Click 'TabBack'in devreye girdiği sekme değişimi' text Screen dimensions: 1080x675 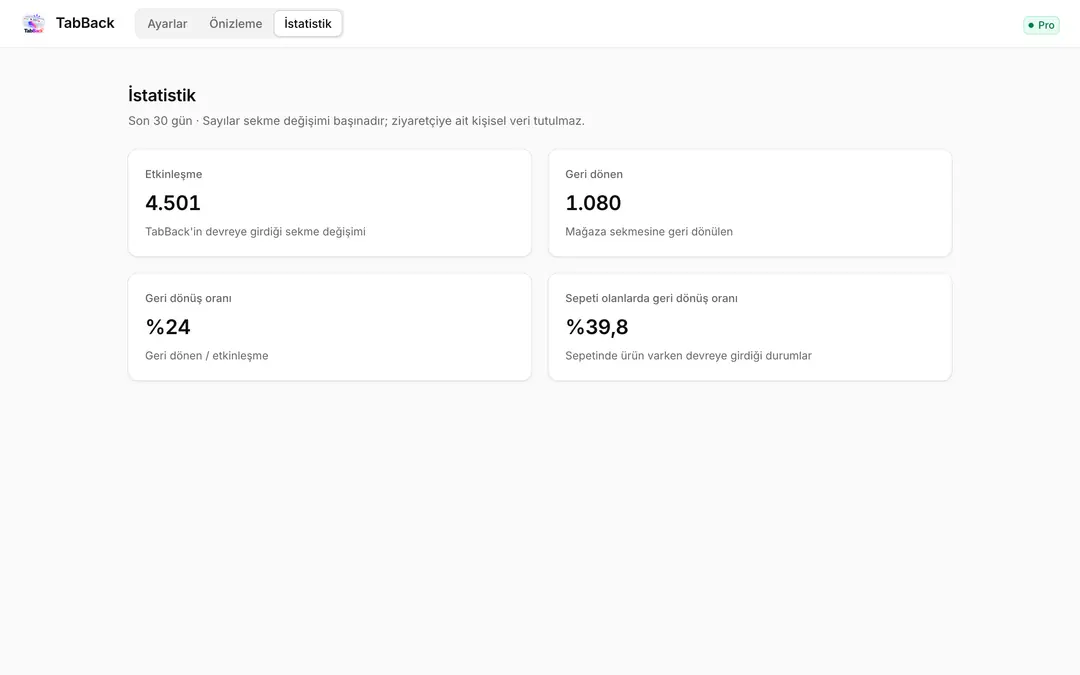coord(256,231)
